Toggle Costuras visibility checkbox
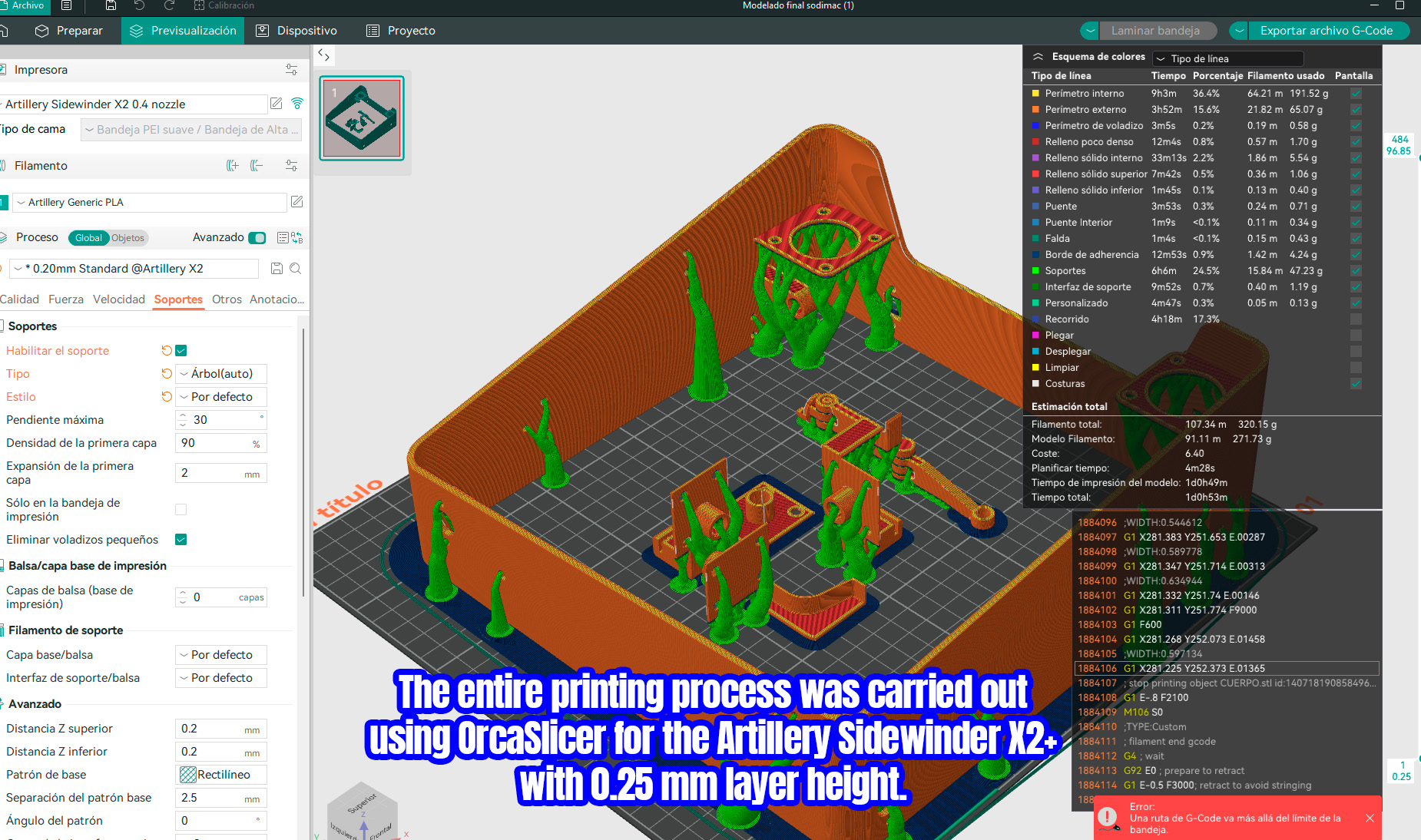 click(x=1356, y=384)
